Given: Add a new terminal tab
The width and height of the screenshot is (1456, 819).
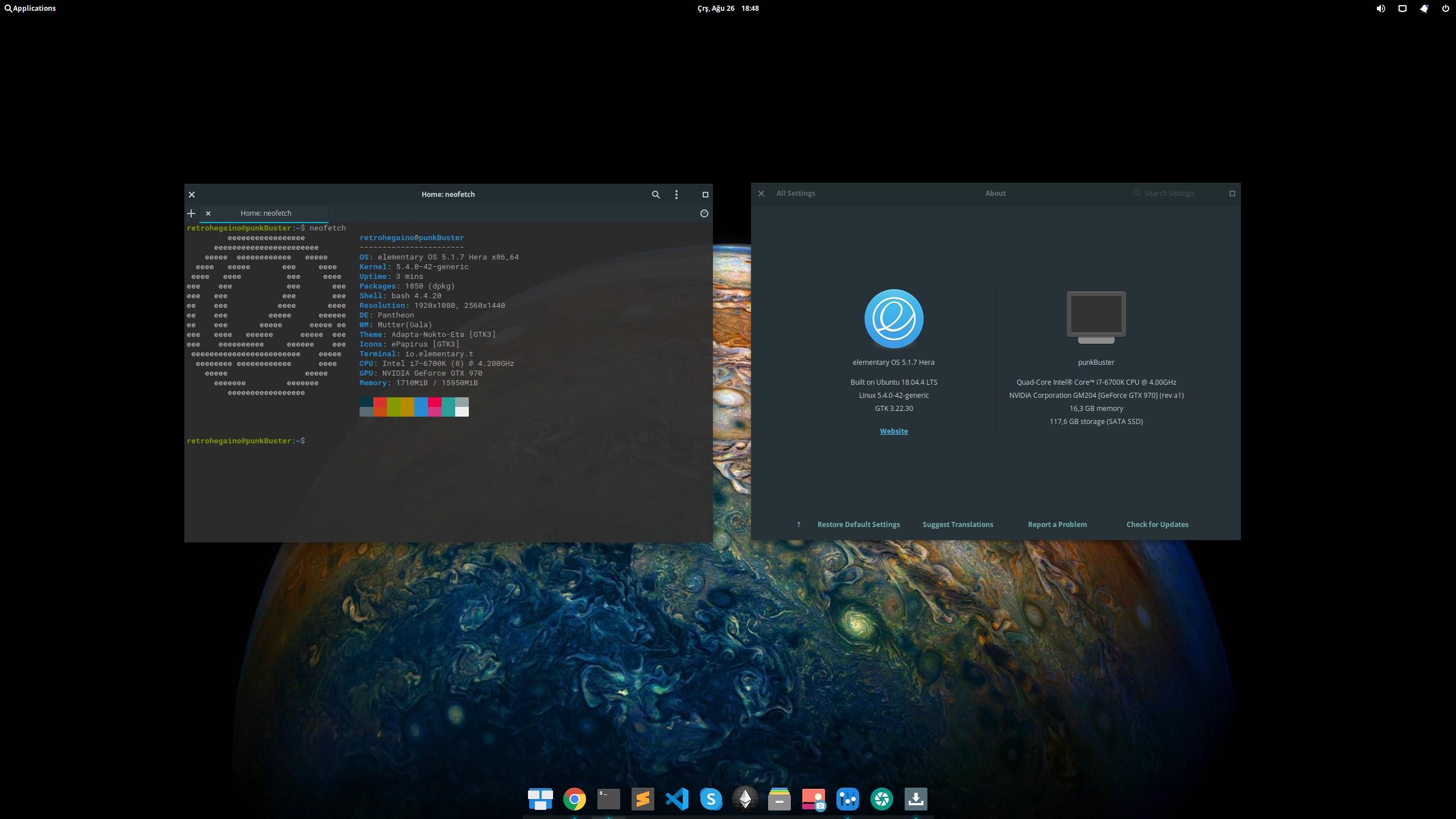Looking at the screenshot, I should (191, 213).
